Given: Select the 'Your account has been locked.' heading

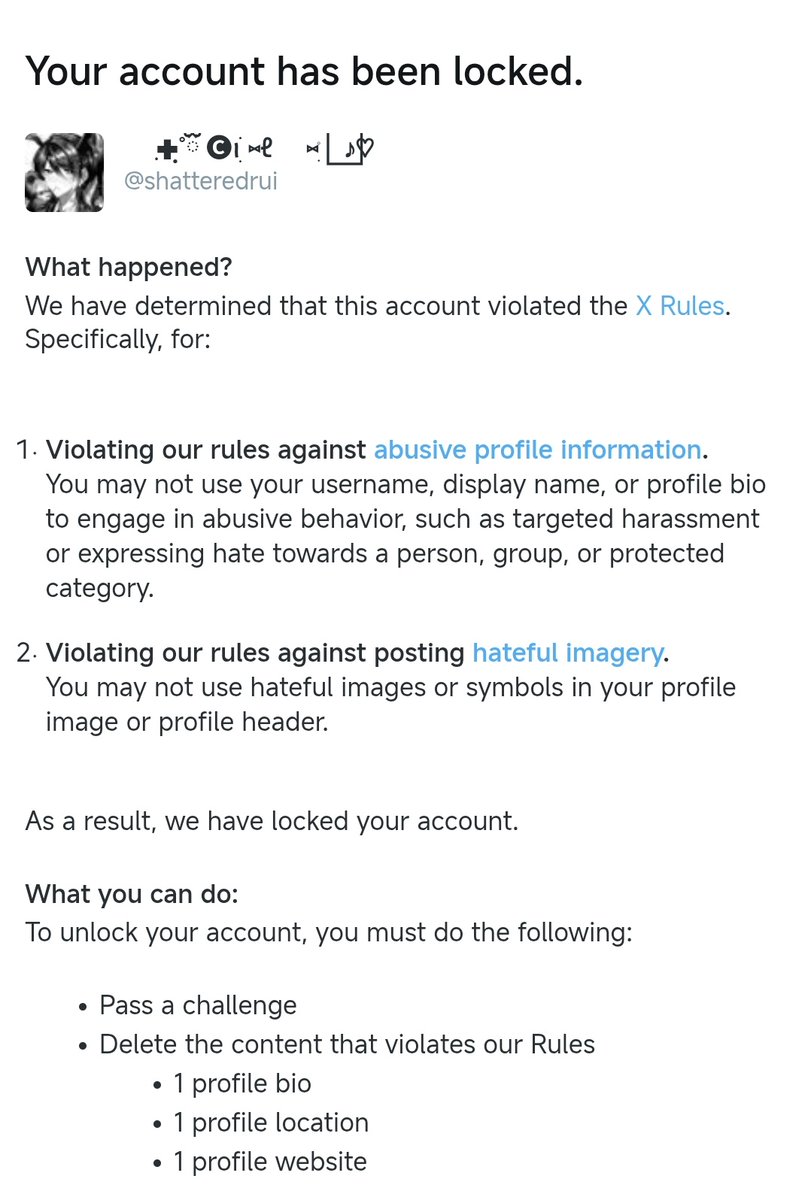Looking at the screenshot, I should (x=304, y=71).
